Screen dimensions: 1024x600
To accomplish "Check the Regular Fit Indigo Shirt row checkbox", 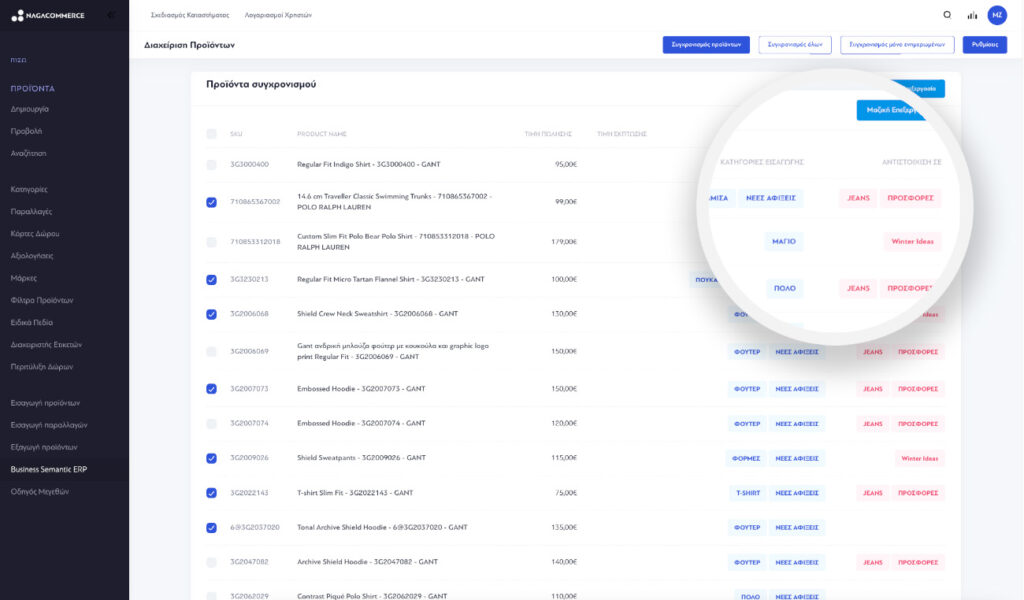I will (x=211, y=164).
